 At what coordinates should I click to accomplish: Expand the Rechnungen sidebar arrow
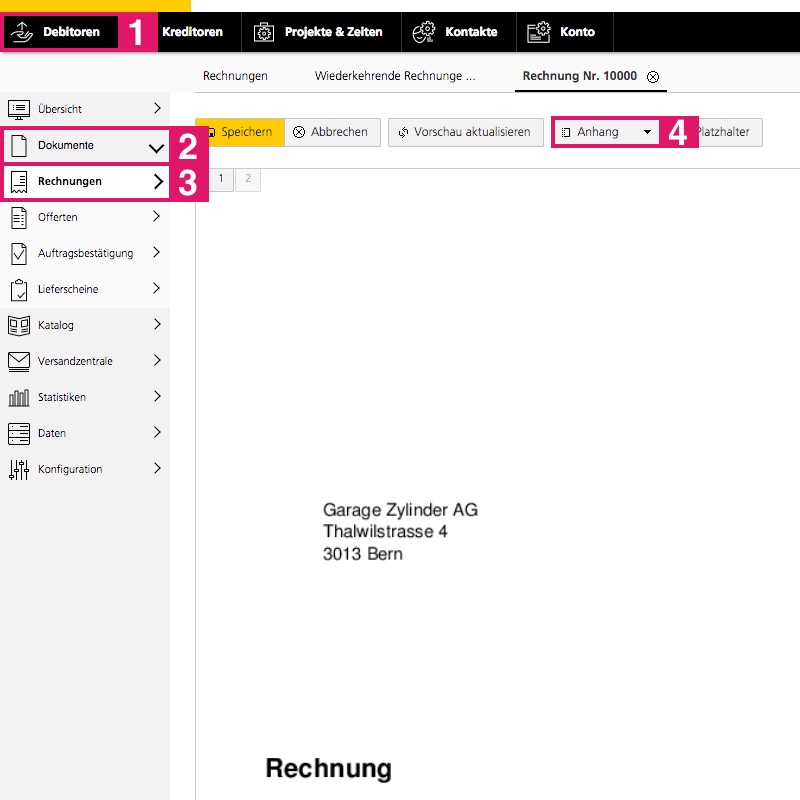click(x=158, y=182)
